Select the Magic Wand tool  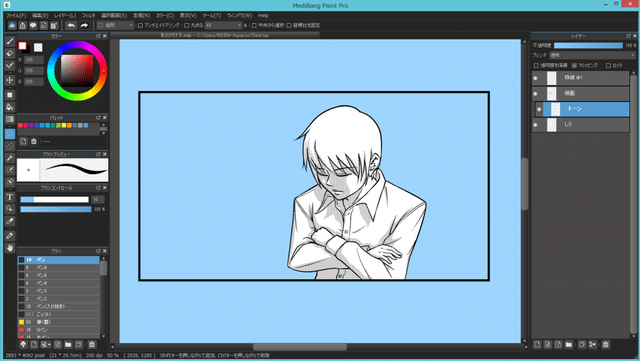(x=10, y=158)
